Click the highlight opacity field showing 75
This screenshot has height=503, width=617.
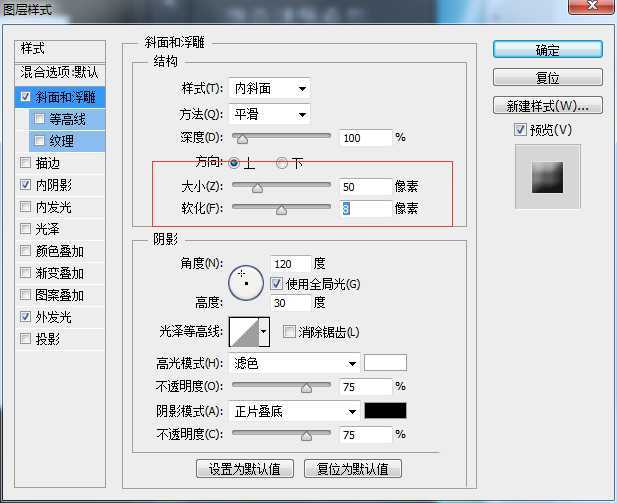(x=366, y=387)
